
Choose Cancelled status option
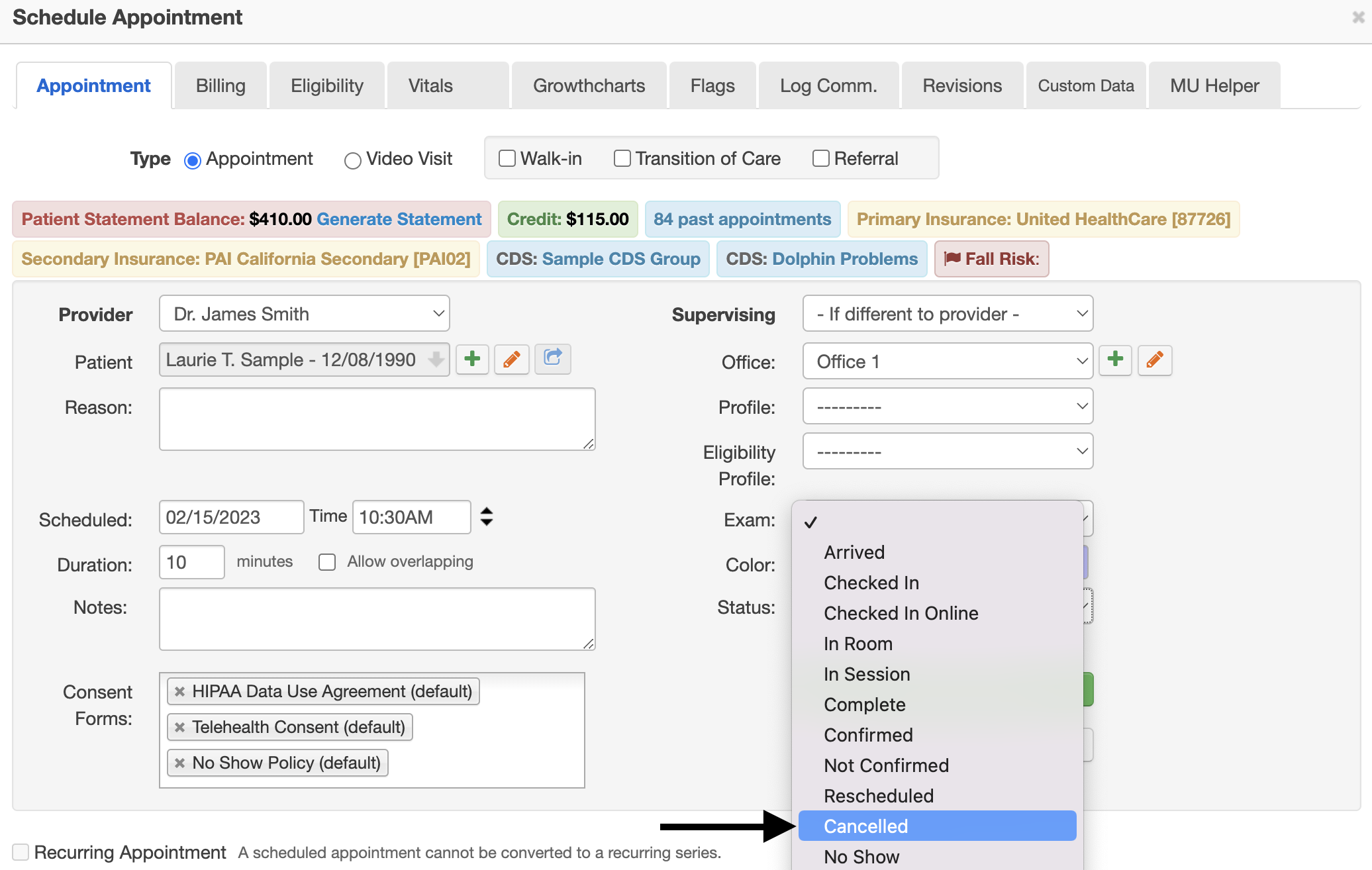click(938, 826)
